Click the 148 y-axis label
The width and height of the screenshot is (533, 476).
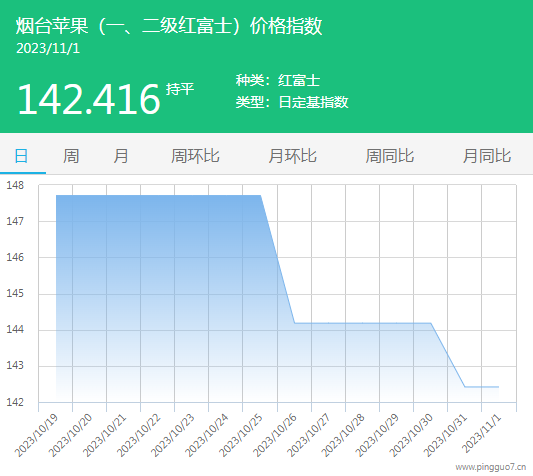[15, 185]
